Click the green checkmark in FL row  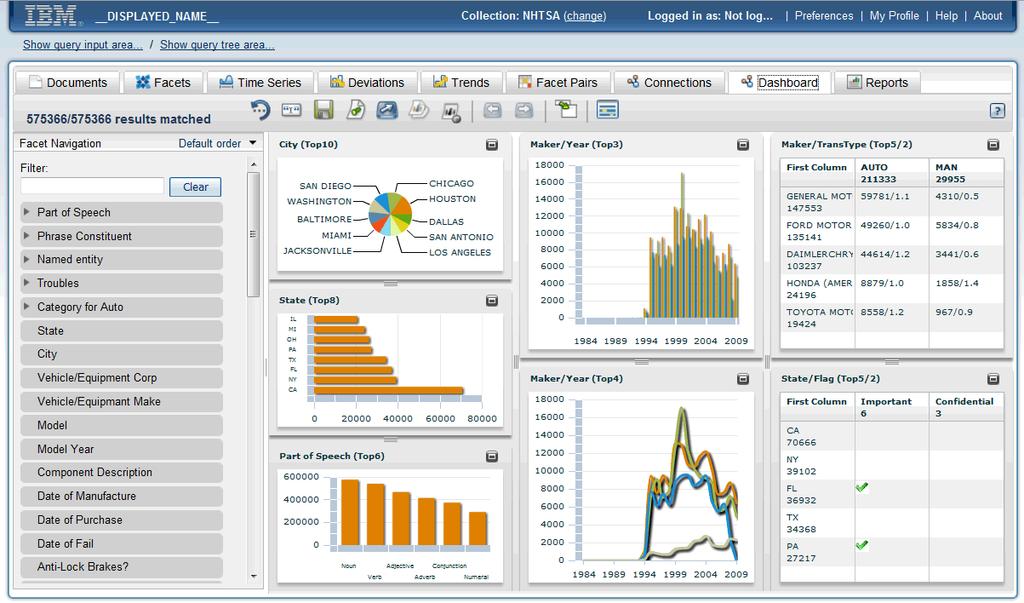862,487
